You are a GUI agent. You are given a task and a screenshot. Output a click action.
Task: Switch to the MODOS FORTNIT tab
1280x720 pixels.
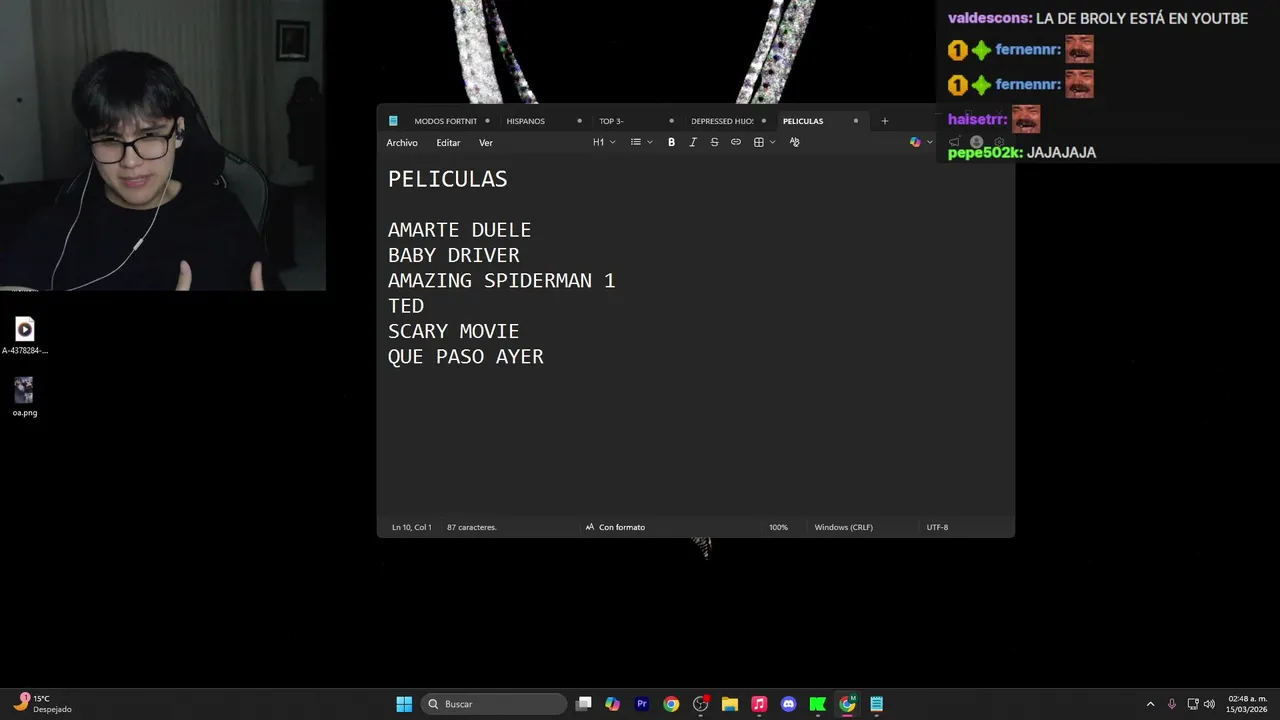(446, 121)
